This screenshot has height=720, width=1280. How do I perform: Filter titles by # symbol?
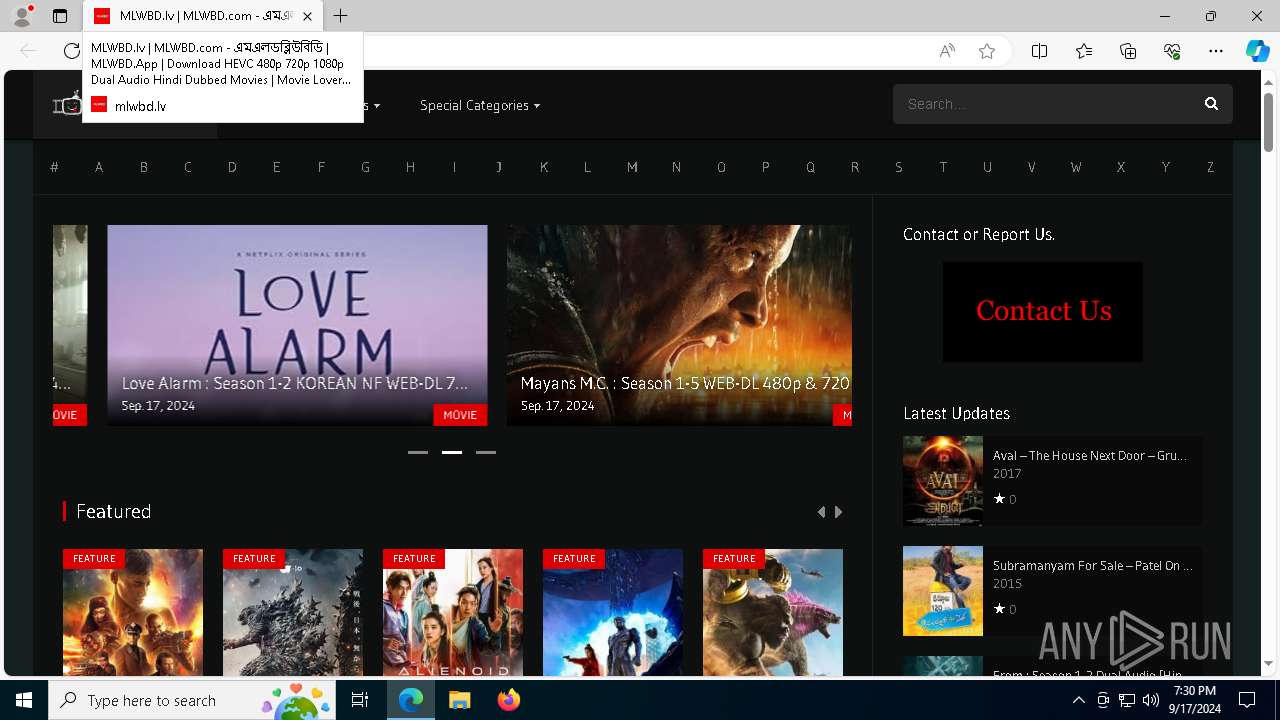54,167
